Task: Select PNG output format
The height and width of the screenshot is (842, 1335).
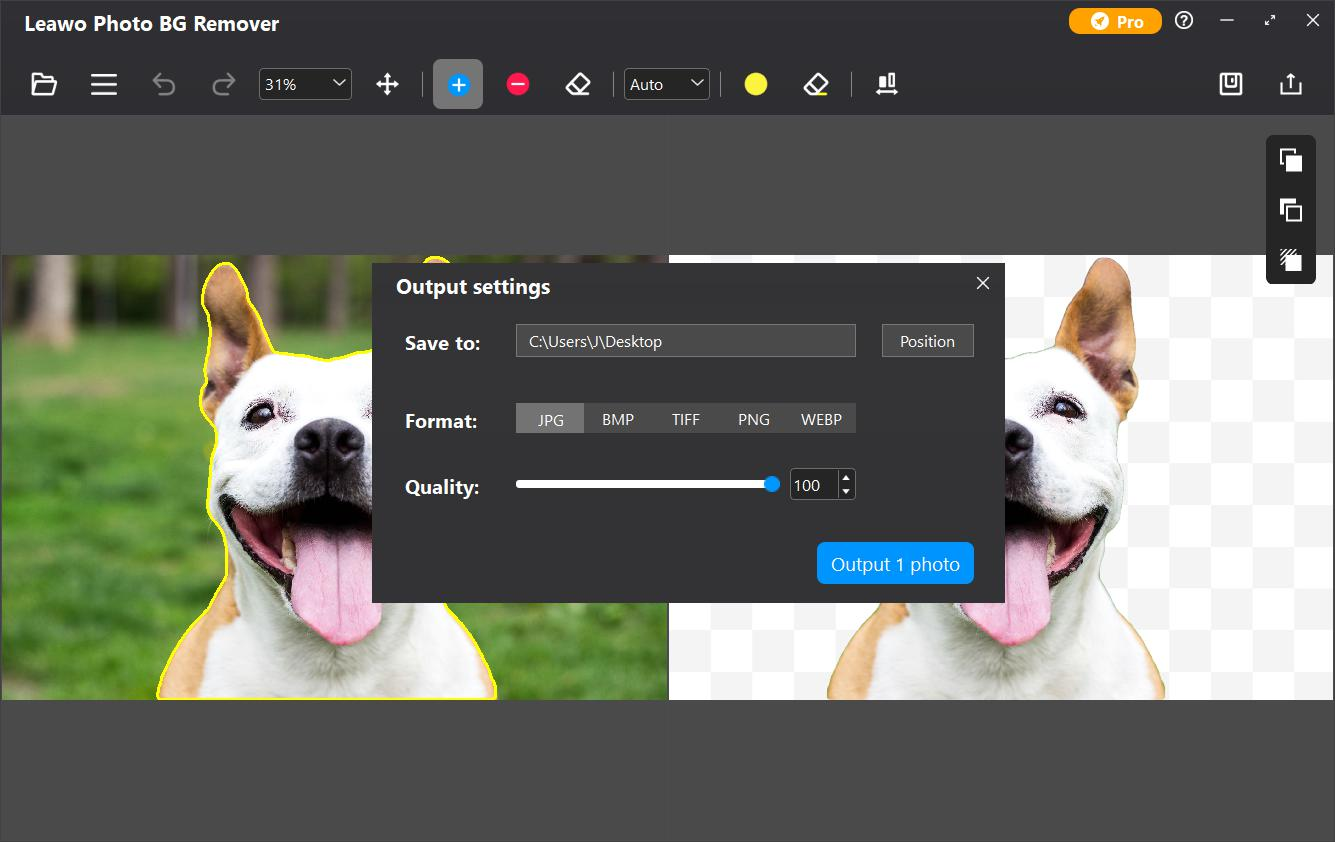Action: point(754,419)
